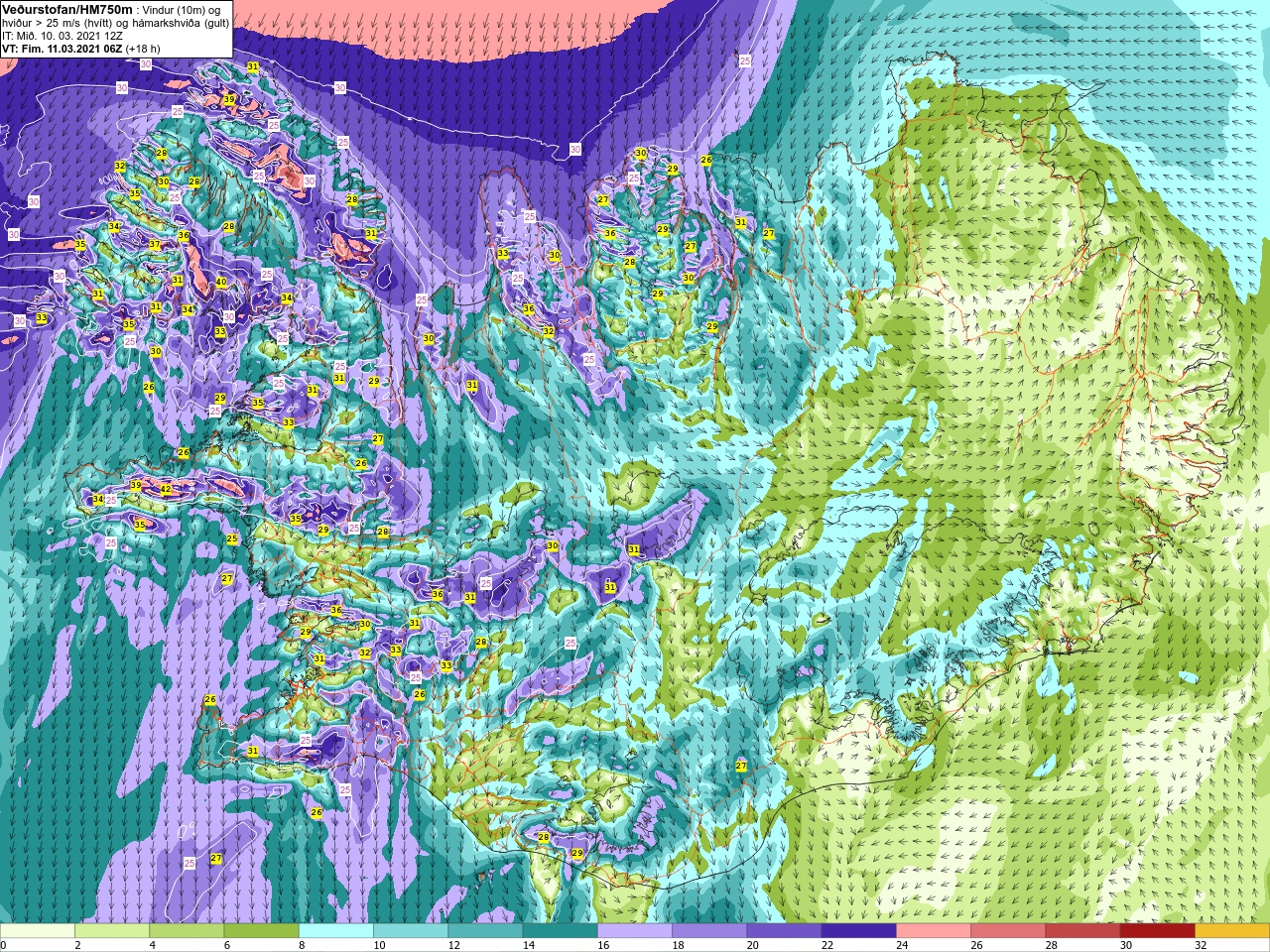Click the 14–16 m/s dark teal legend swatch
This screenshot has height=952, width=1270.
(x=560, y=931)
